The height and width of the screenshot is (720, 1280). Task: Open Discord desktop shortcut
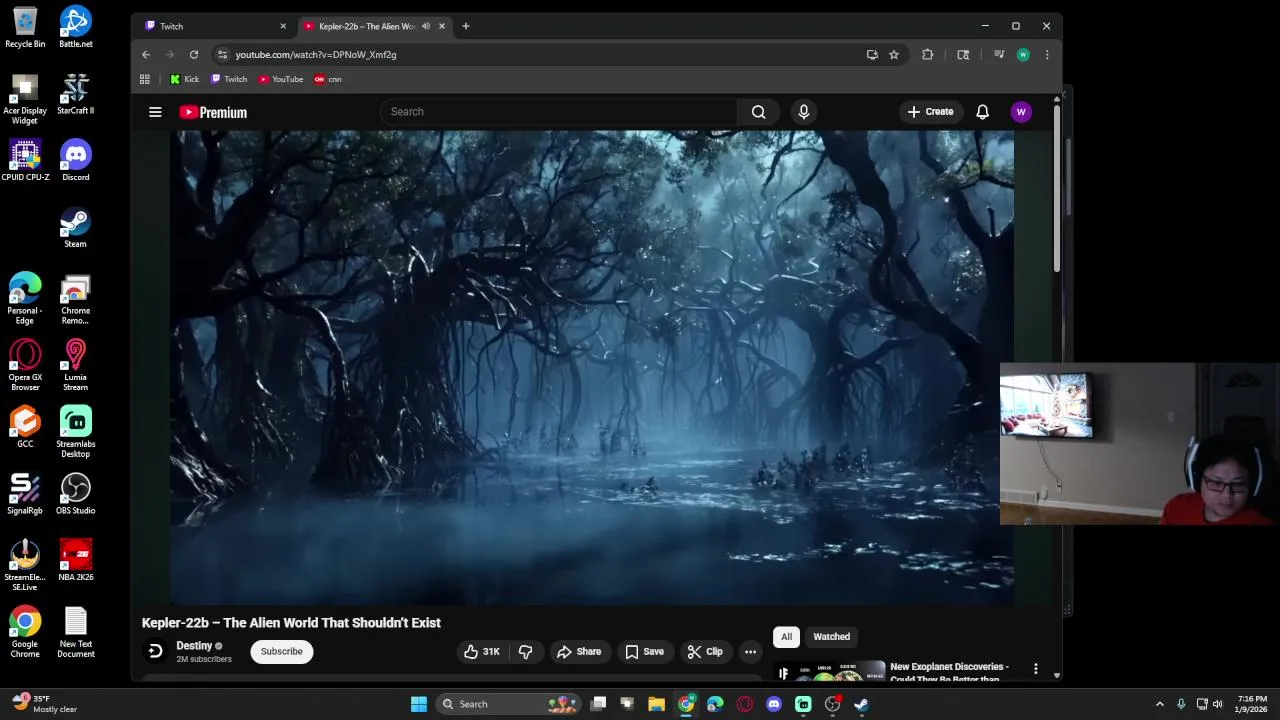coord(75,161)
